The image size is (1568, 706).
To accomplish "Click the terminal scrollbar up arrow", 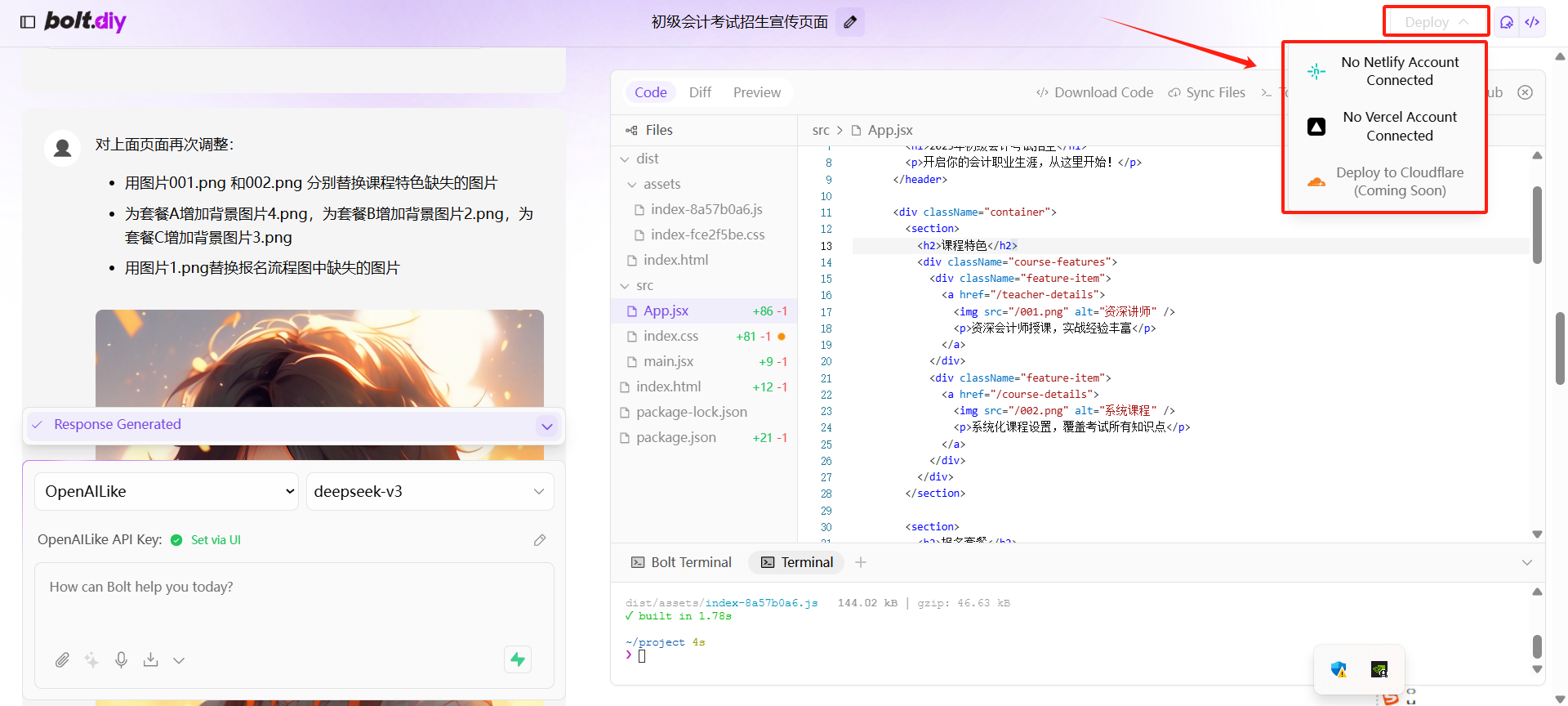I will click(x=1537, y=592).
